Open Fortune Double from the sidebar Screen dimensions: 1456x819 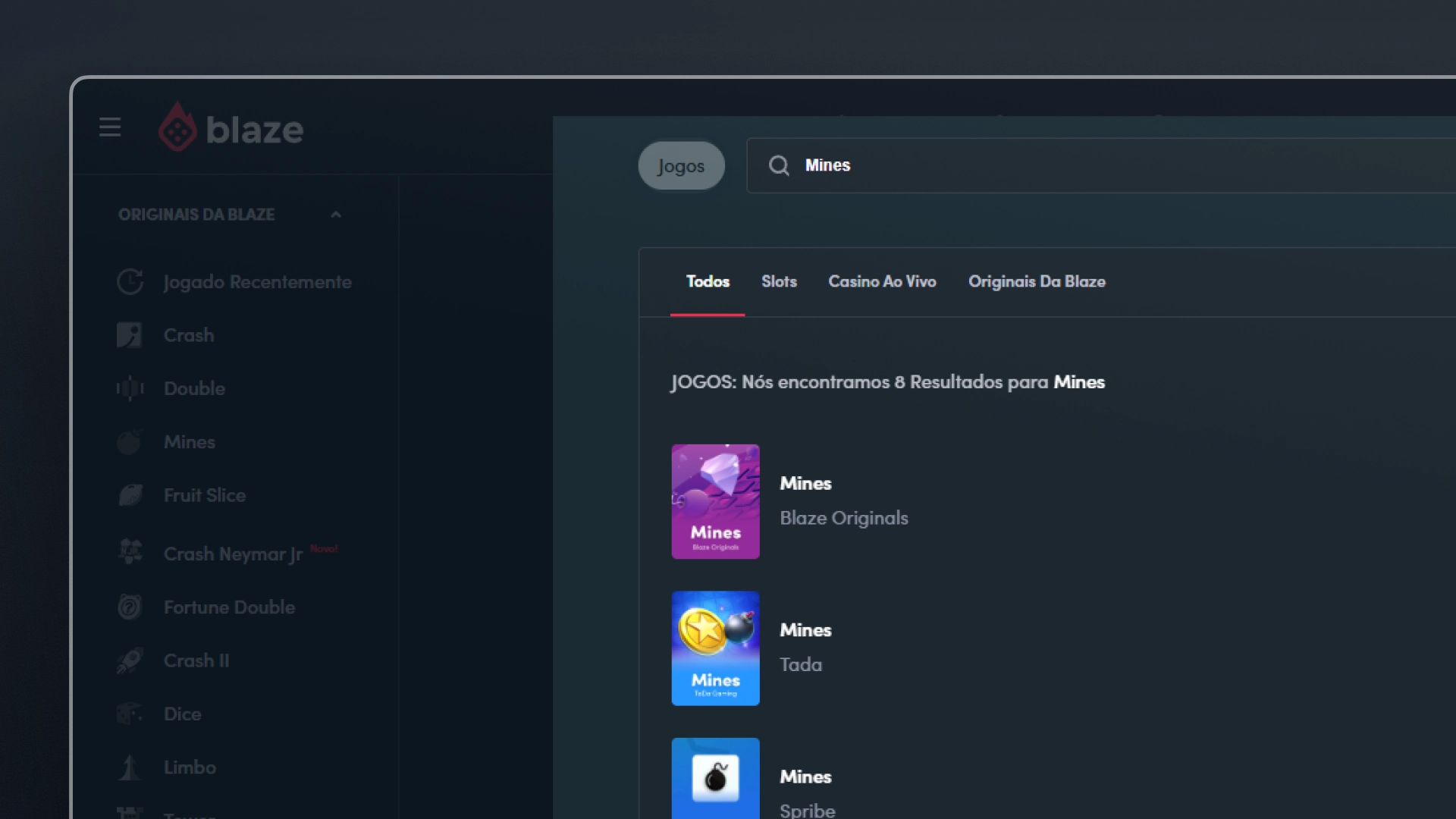(229, 607)
